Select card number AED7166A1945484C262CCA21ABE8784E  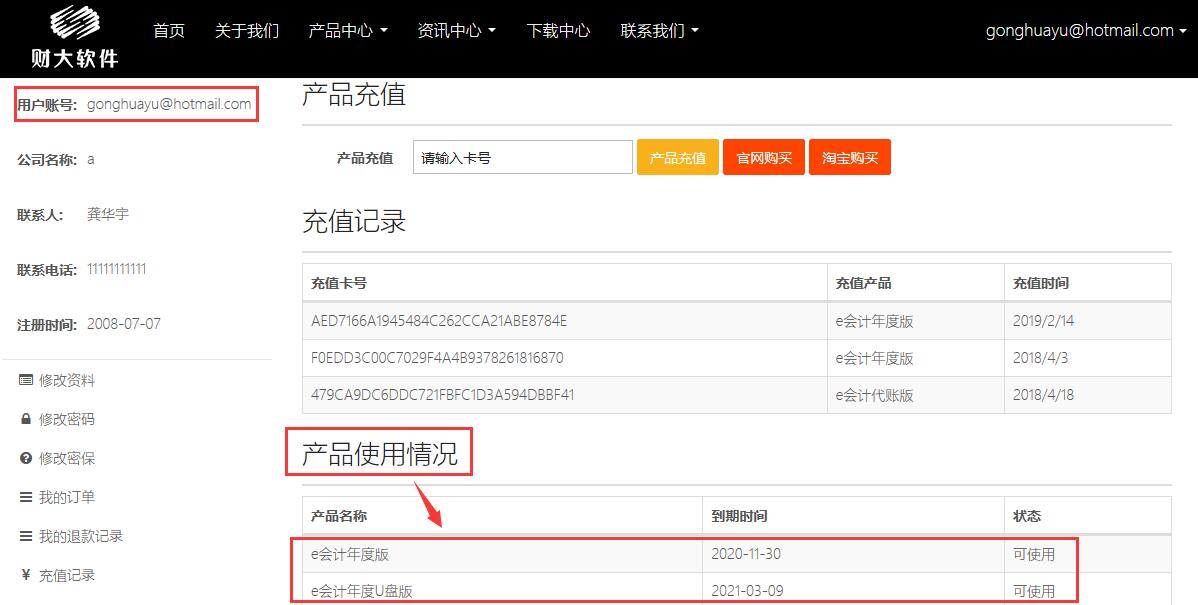439,321
